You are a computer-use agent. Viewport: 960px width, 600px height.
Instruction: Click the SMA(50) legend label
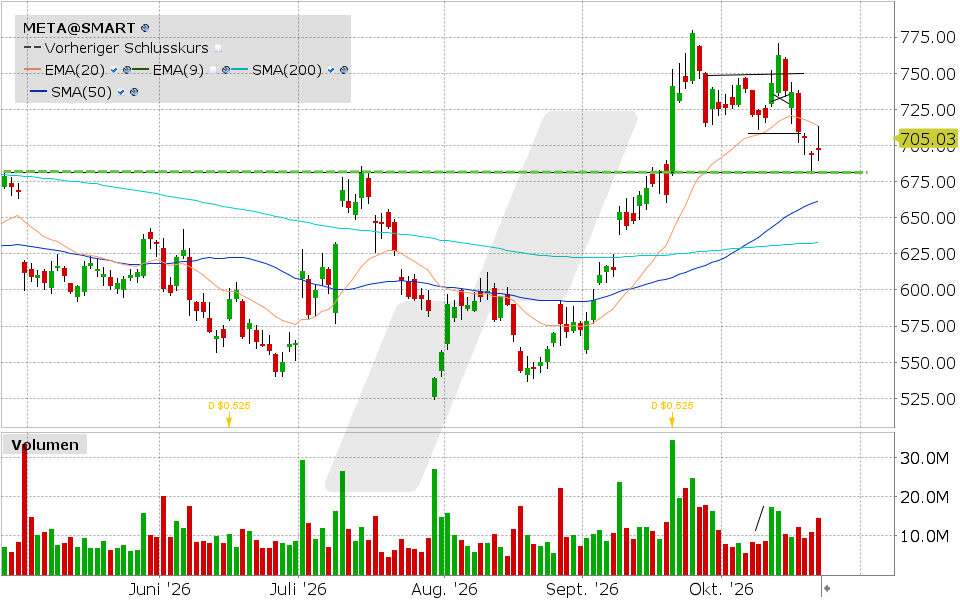point(81,92)
